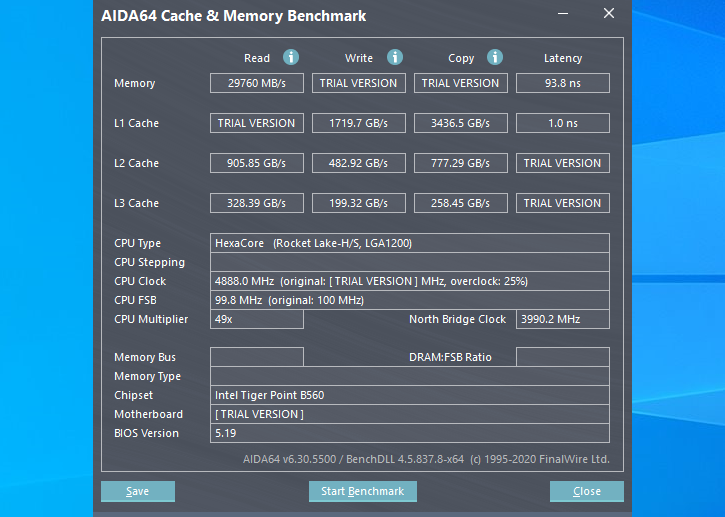Click the Start Benchmark button
The height and width of the screenshot is (517, 725).
362,491
